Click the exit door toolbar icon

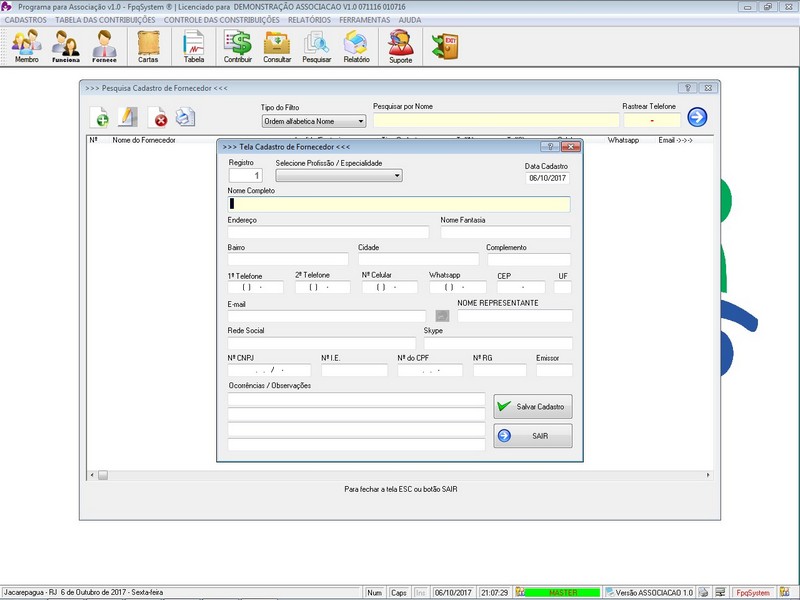pyautogui.click(x=444, y=45)
